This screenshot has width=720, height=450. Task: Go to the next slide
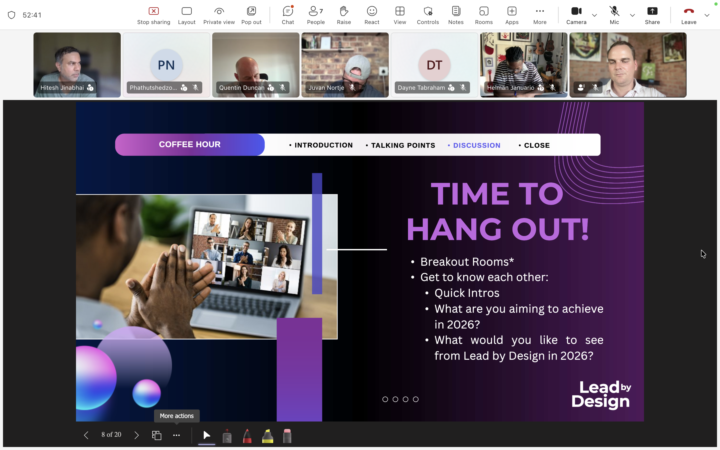(137, 435)
